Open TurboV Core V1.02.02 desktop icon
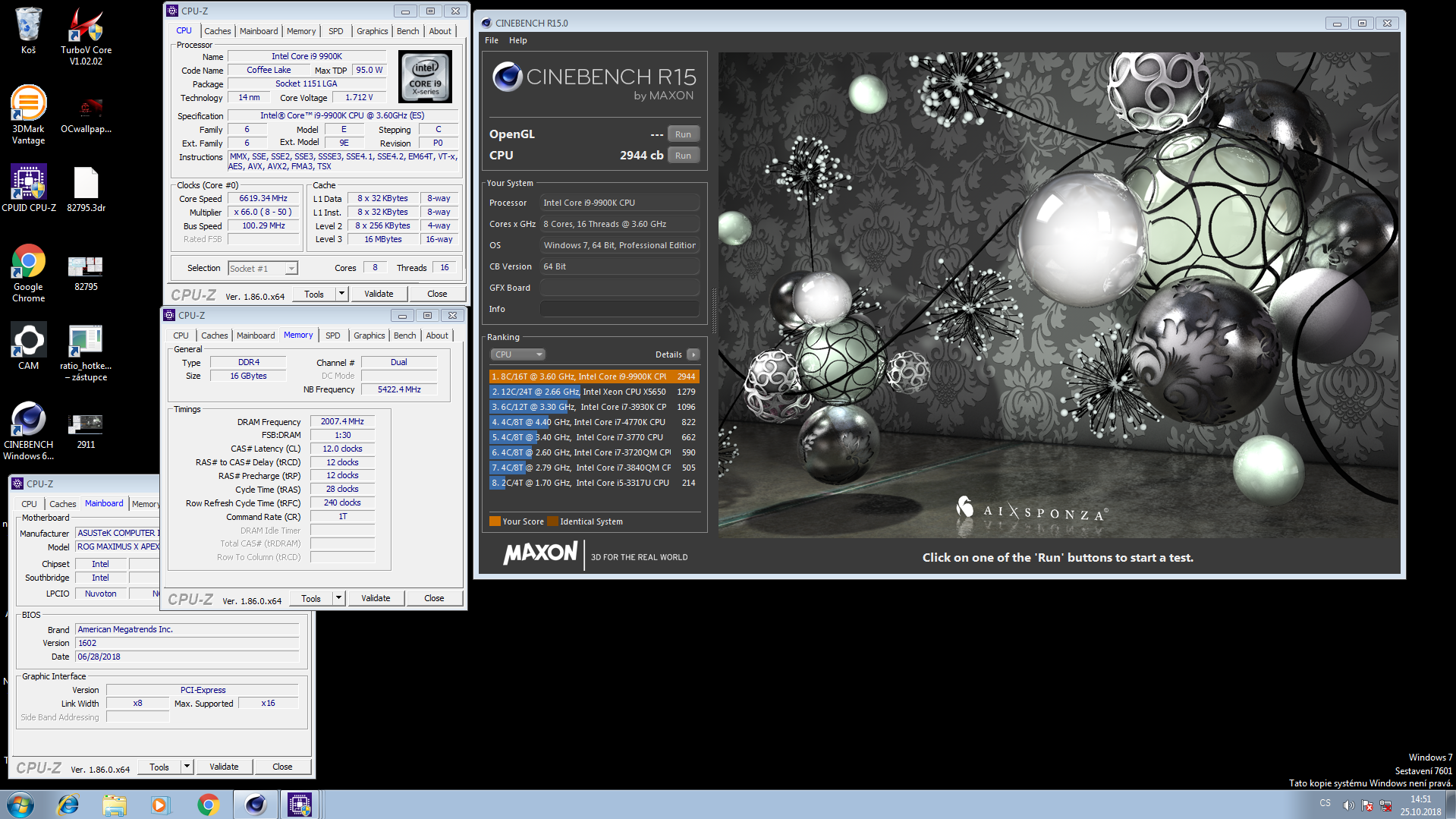1456x819 pixels. coord(86,36)
